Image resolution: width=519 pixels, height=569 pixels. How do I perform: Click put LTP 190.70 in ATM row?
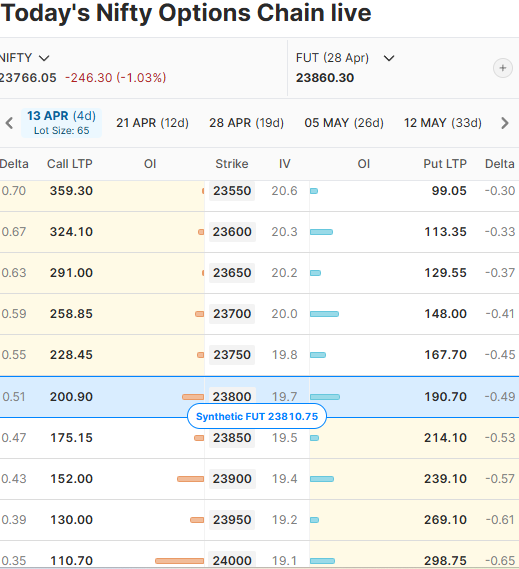[x=446, y=397]
